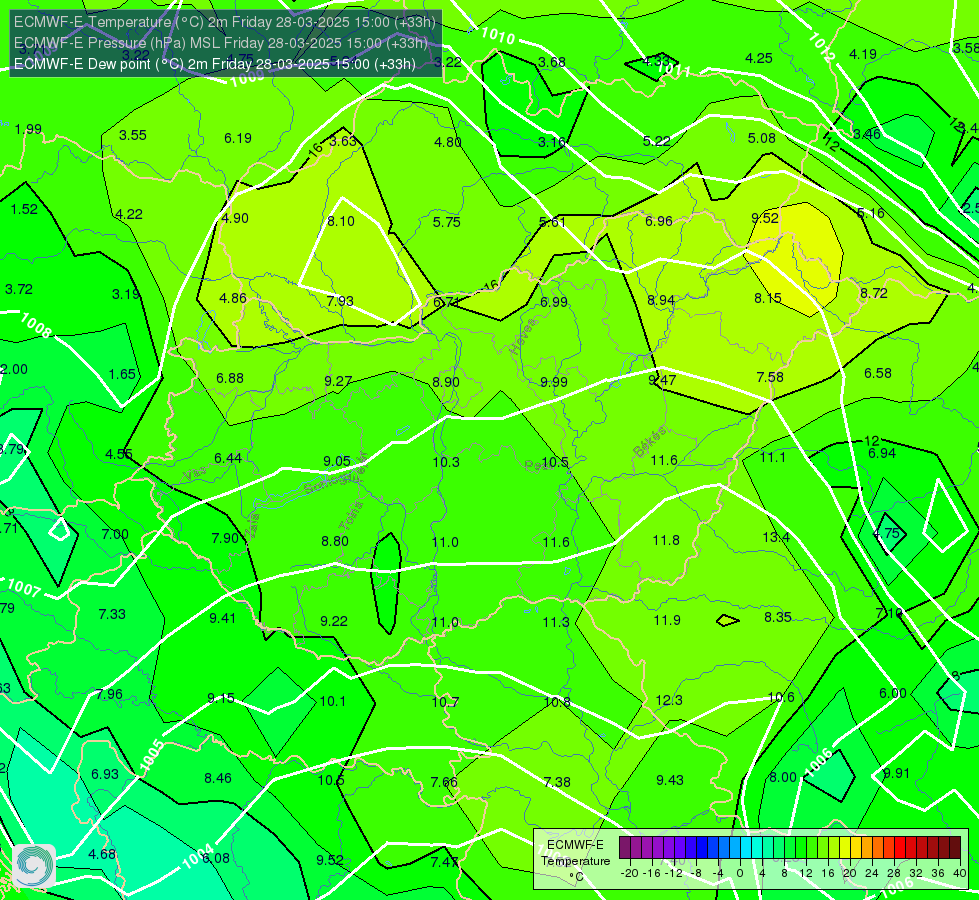
Task: Click the 4.68 value on the map
Action: pos(102,854)
